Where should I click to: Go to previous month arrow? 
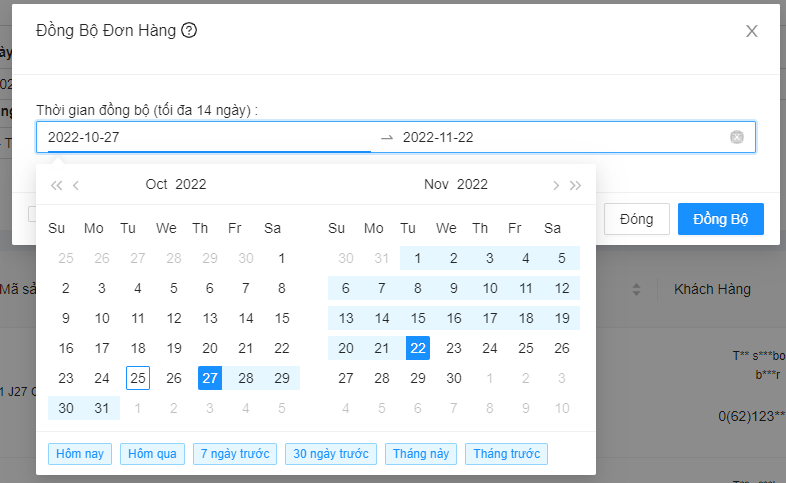click(x=76, y=185)
